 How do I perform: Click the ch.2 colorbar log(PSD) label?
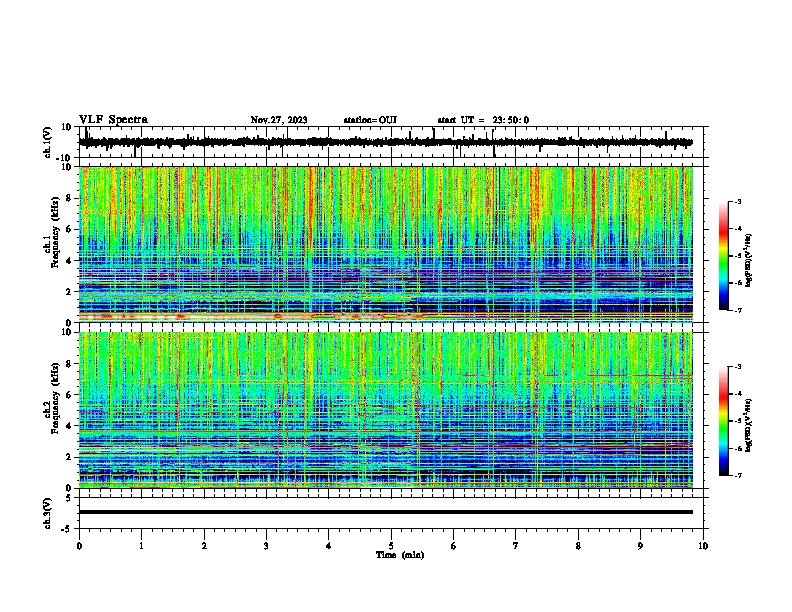pyautogui.click(x=748, y=425)
